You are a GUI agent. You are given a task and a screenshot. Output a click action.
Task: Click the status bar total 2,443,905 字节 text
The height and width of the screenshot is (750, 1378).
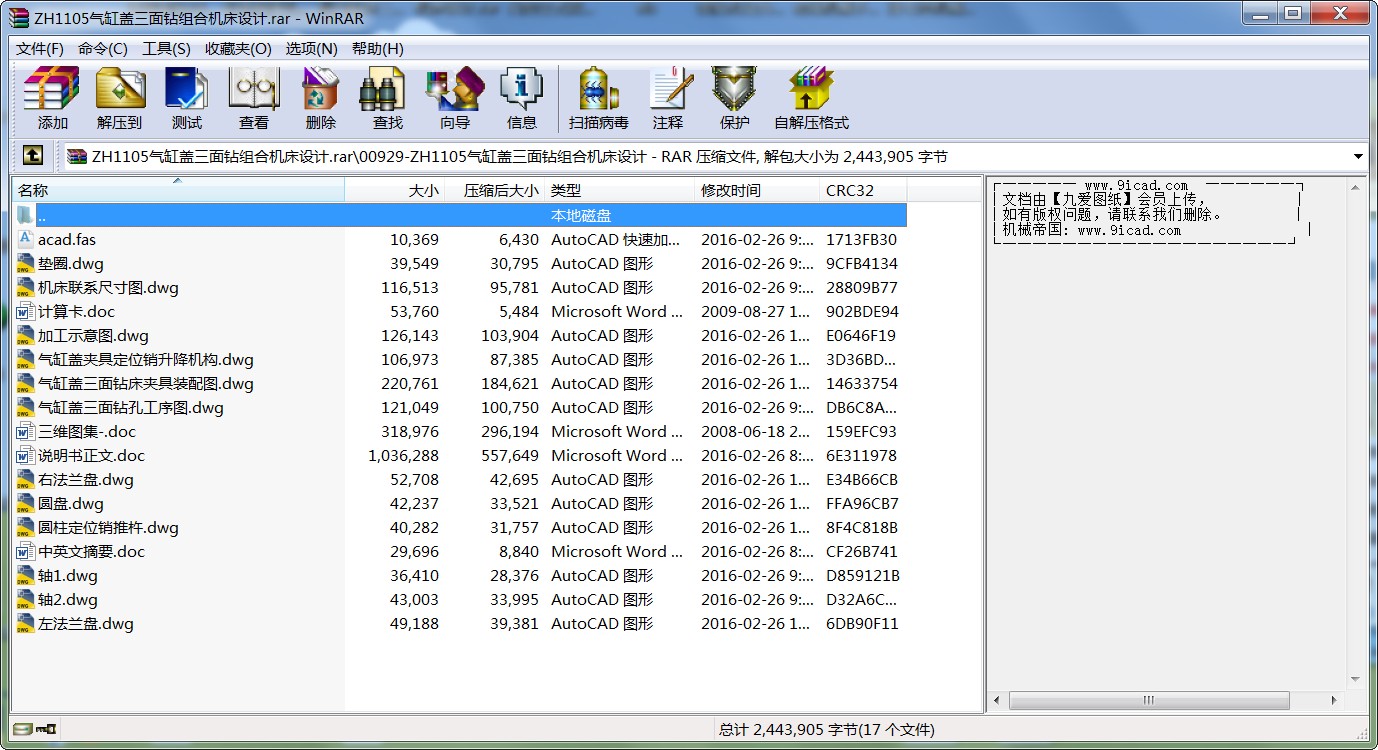826,729
